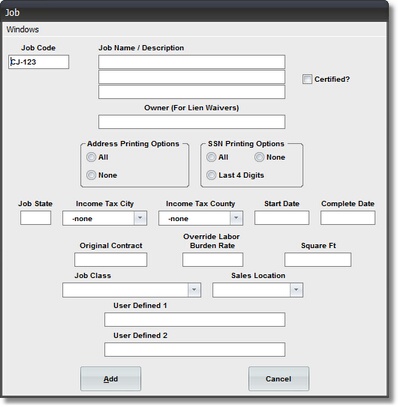The image size is (398, 407).
Task: Click the Complete Date field
Action: click(348, 218)
